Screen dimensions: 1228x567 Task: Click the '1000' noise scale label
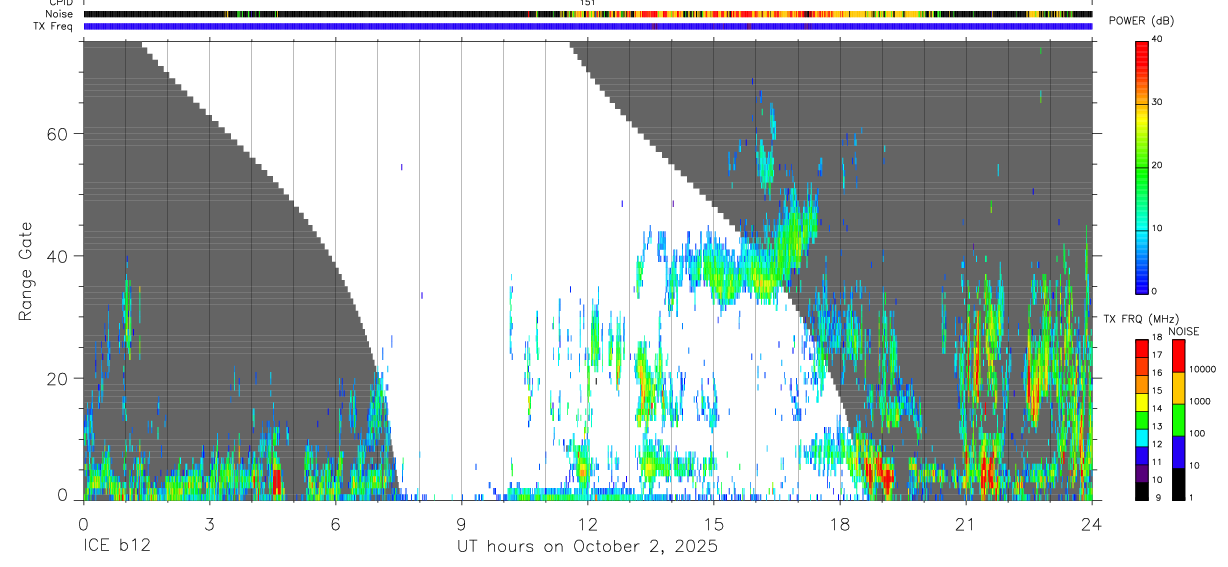tap(1200, 401)
